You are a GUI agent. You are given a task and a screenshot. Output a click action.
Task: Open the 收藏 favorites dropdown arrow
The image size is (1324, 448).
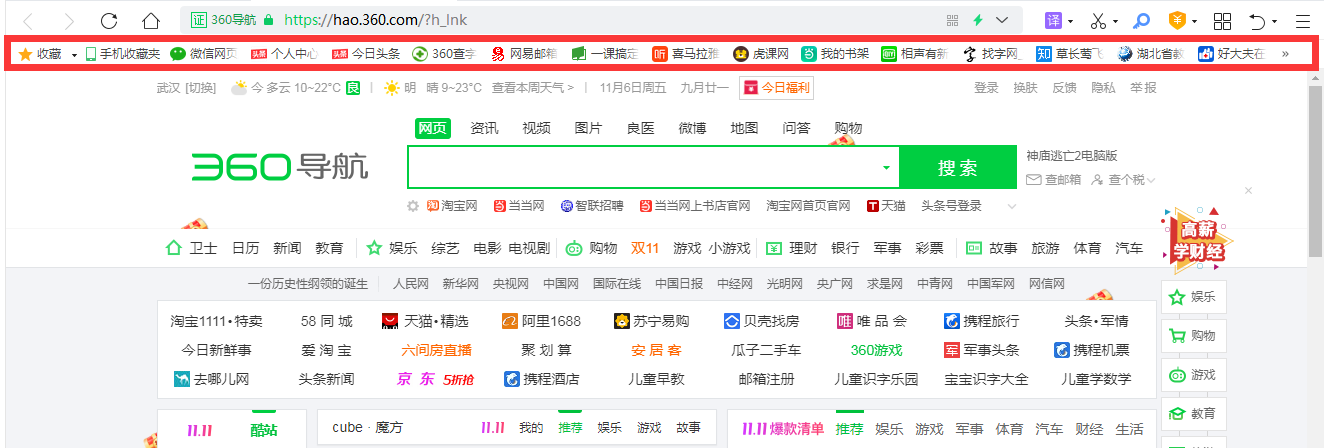[x=74, y=54]
